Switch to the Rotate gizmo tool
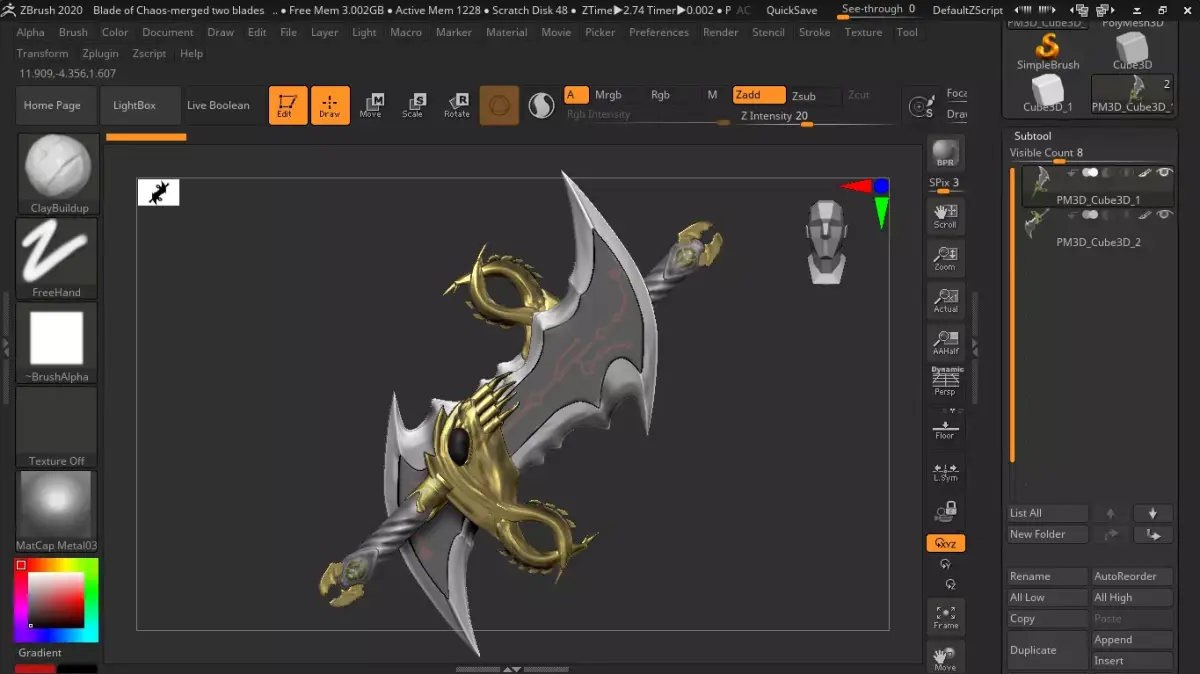 click(456, 105)
